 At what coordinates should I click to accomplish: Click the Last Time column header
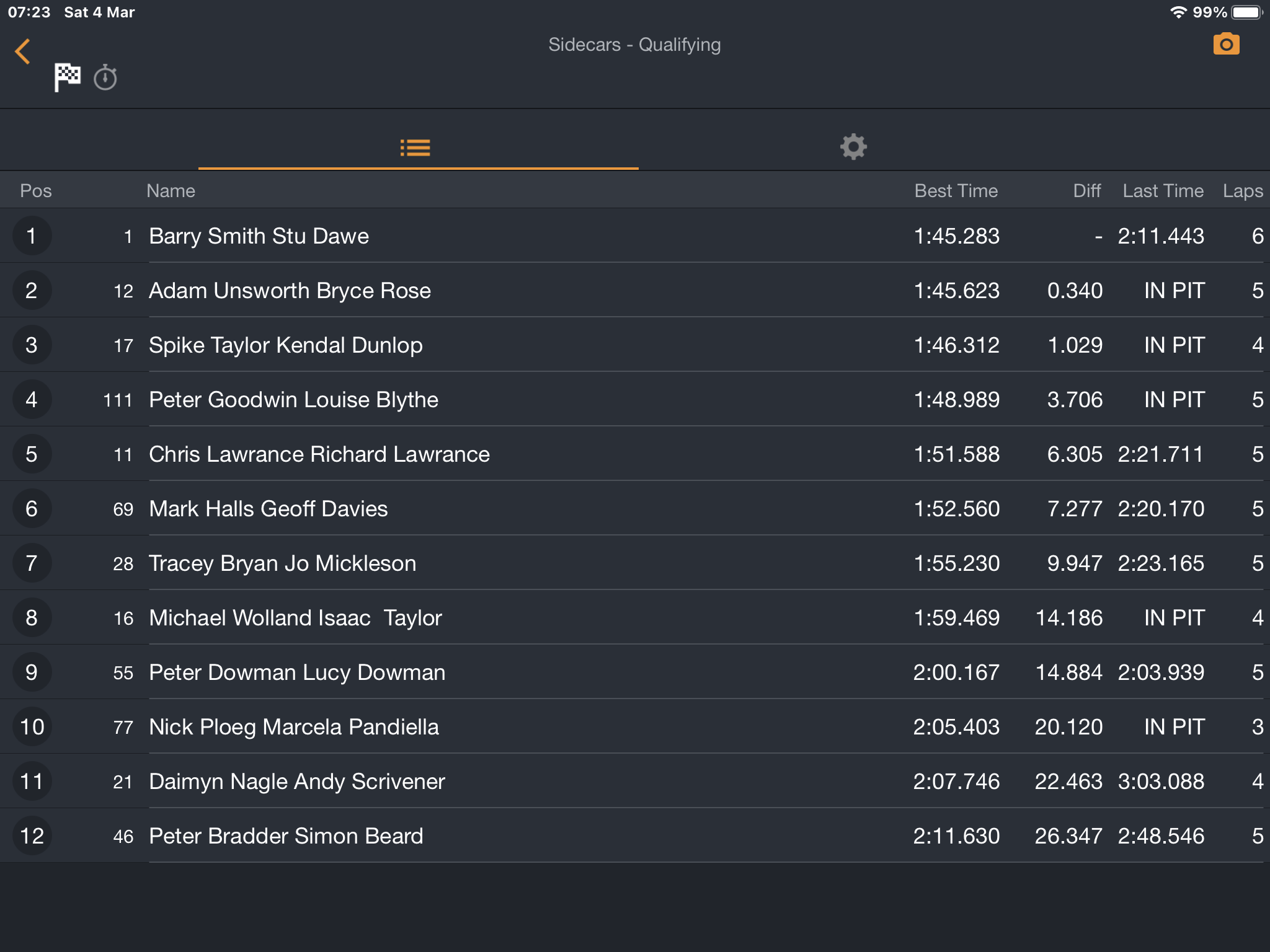coord(1163,191)
